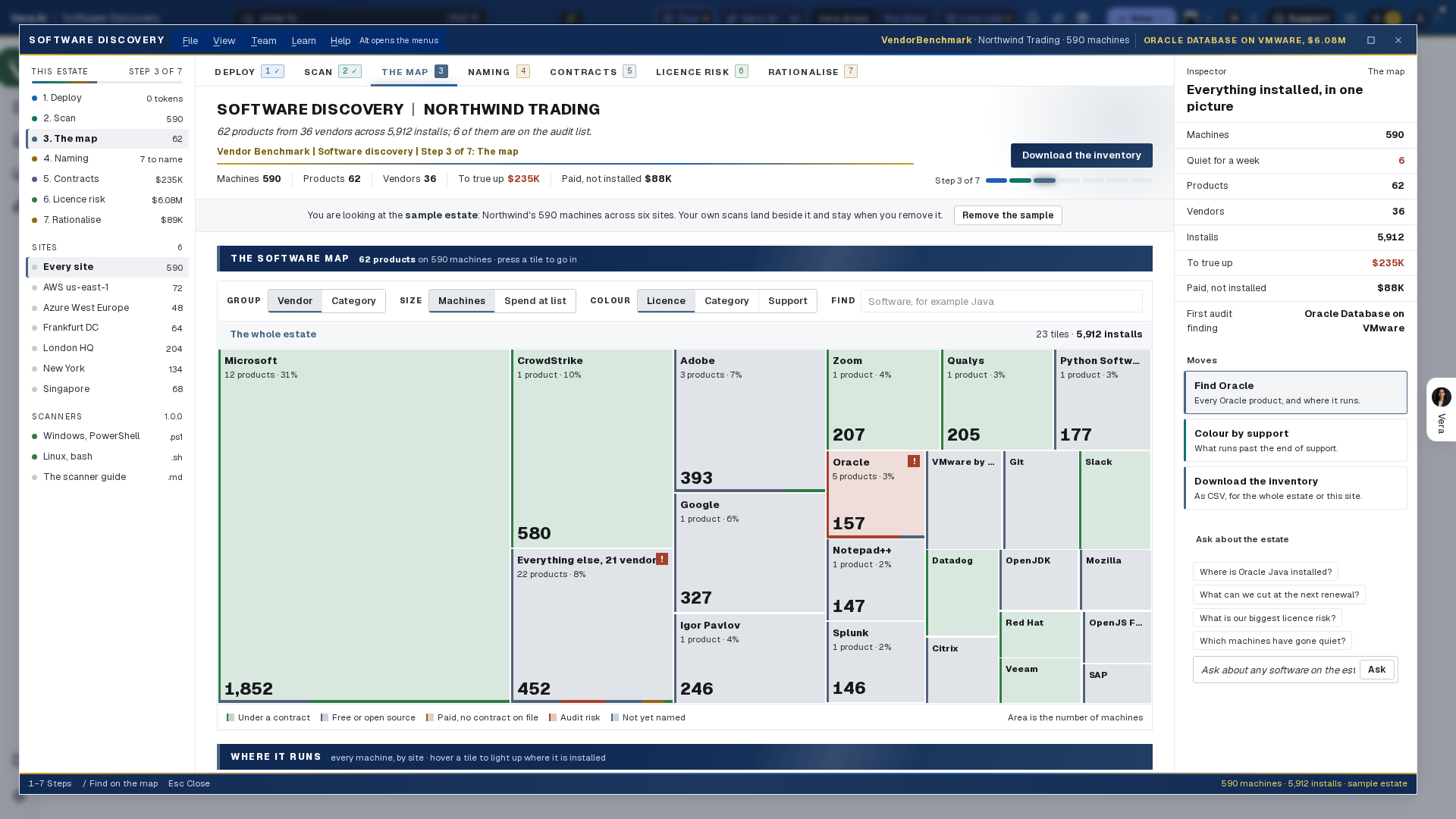The height and width of the screenshot is (819, 1456).
Task: Switch to the Licence Risk tab
Action: (701, 71)
